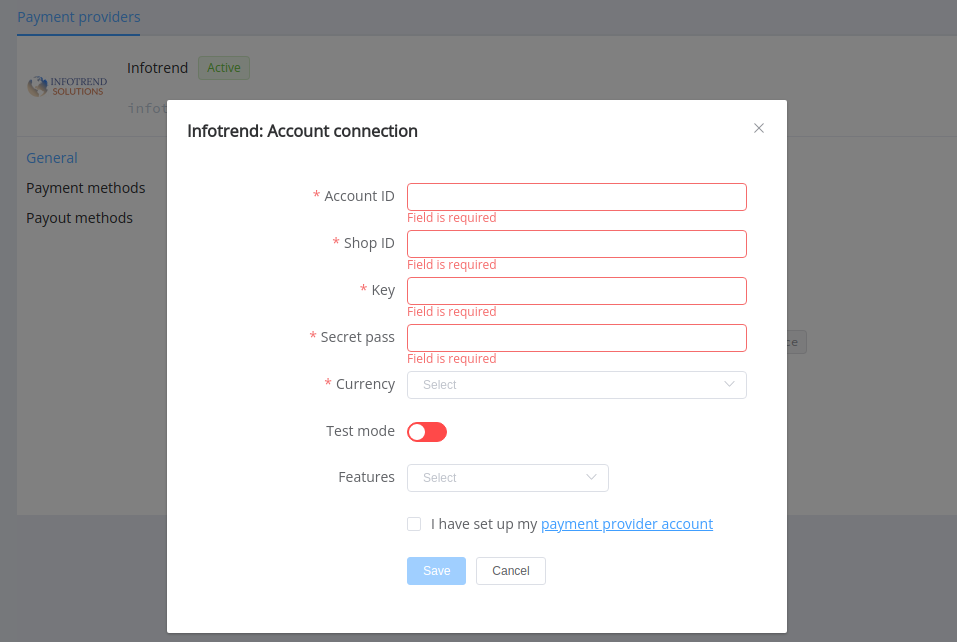This screenshot has width=957, height=642.
Task: Open the Currency dropdown
Action: point(577,385)
